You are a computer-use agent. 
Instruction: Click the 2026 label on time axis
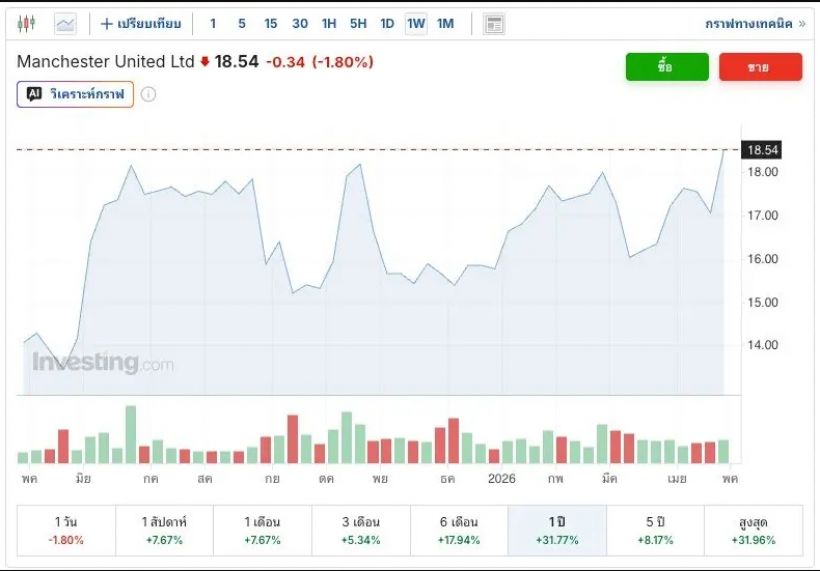(502, 478)
